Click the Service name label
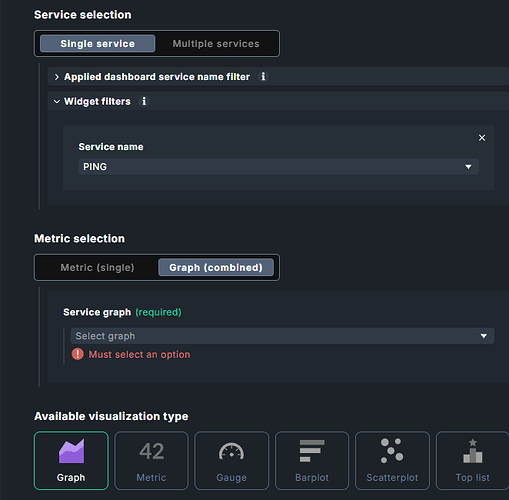Image resolution: width=509 pixels, height=500 pixels. (111, 147)
